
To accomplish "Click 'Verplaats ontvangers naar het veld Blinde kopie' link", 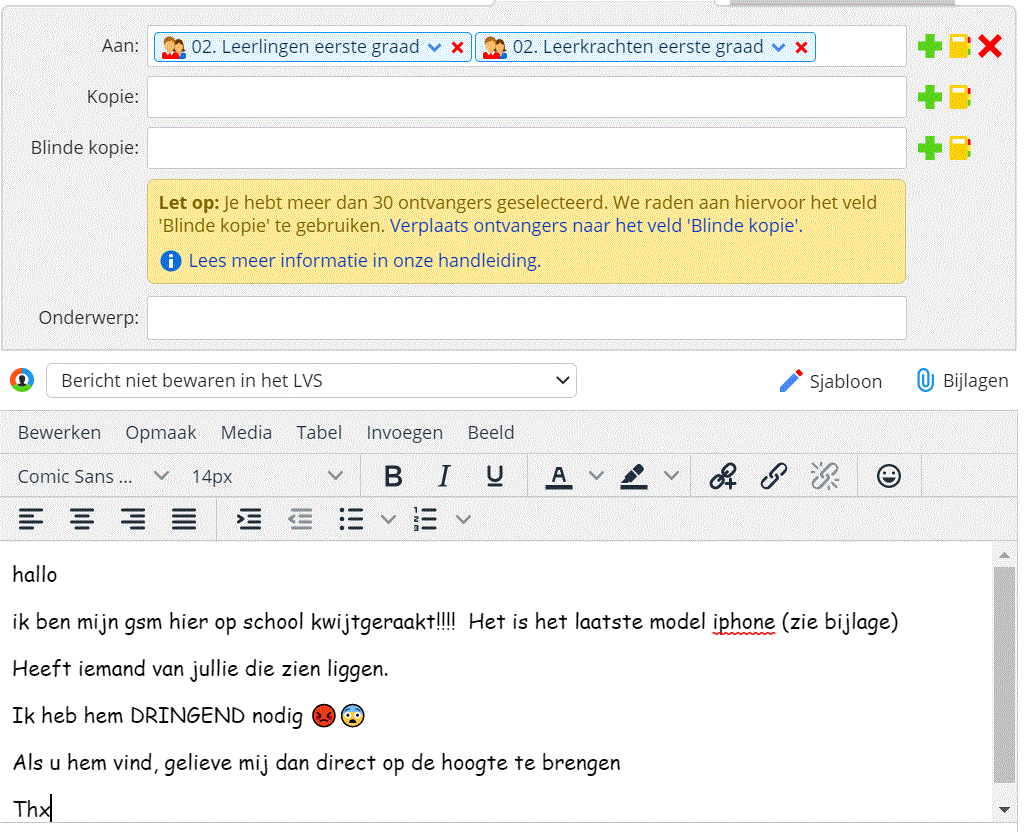I will point(596,226).
